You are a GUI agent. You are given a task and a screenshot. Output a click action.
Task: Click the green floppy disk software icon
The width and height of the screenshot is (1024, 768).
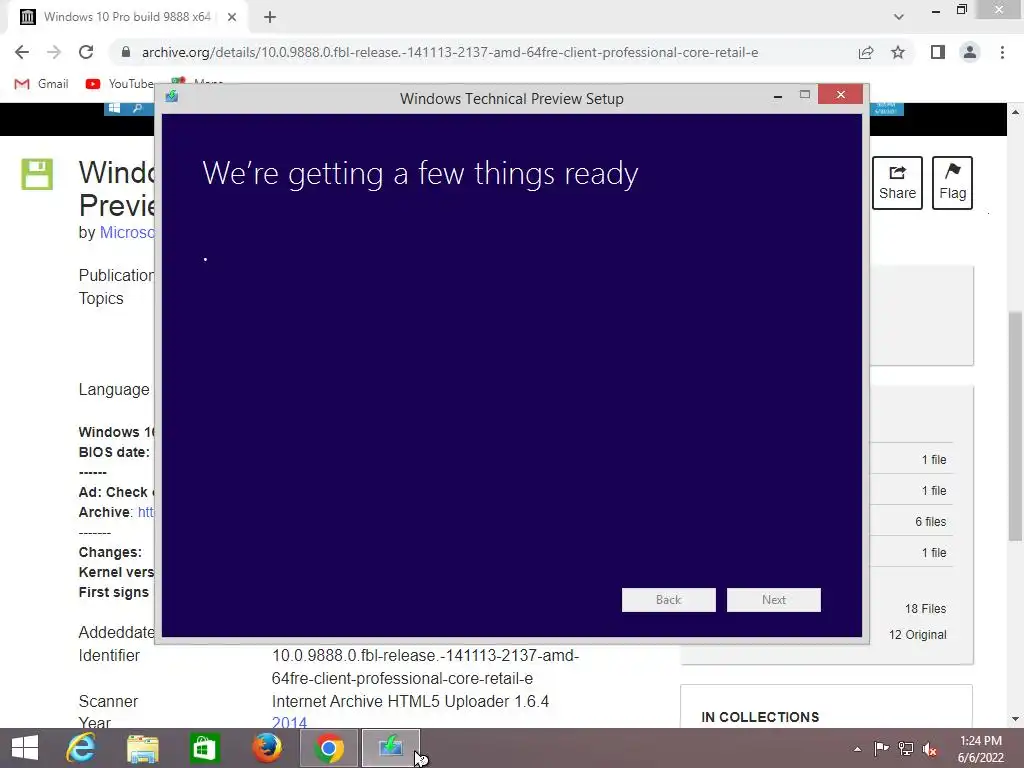37,174
